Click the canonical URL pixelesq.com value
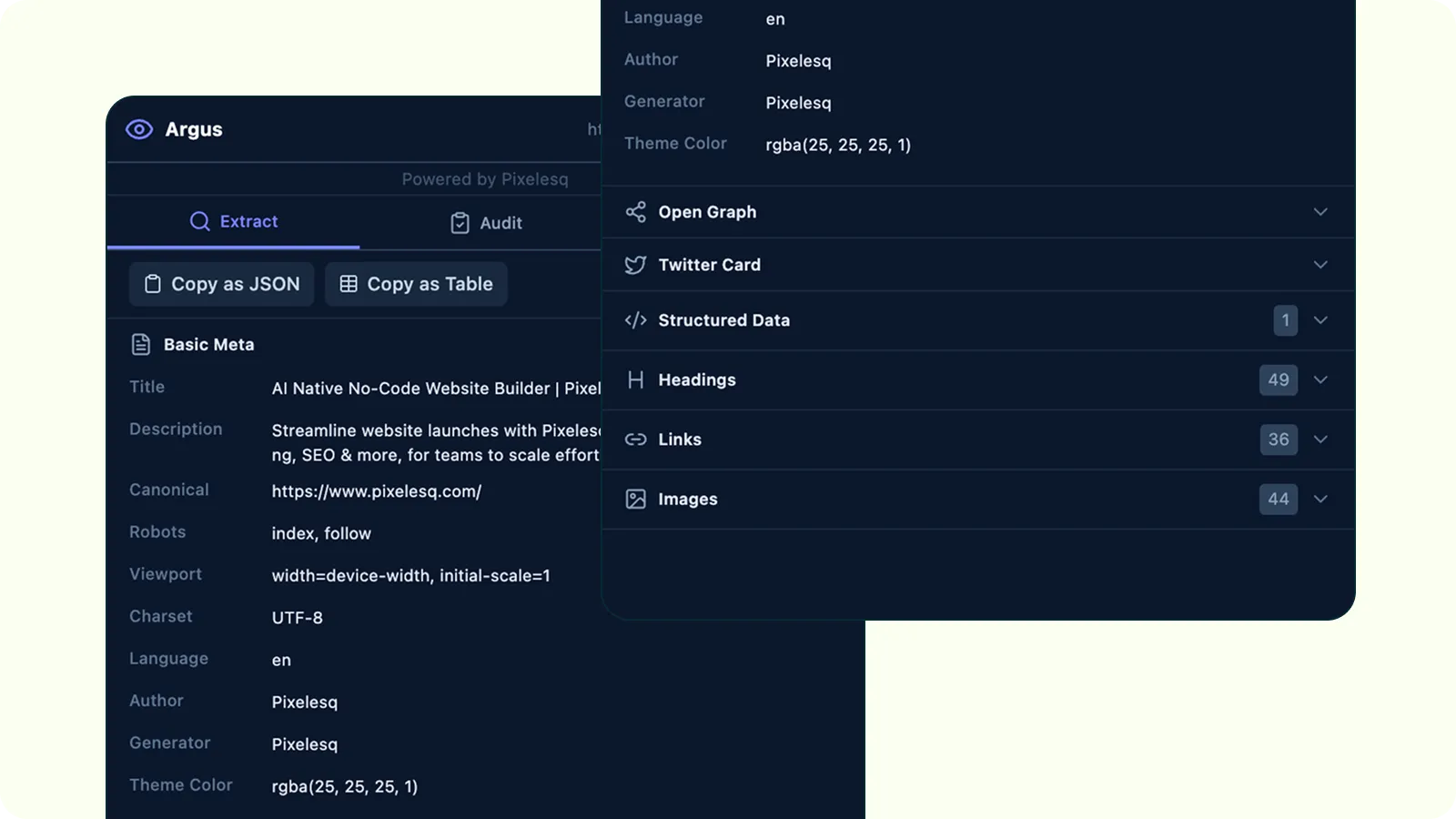Viewport: 1456px width, 819px height. tap(376, 491)
